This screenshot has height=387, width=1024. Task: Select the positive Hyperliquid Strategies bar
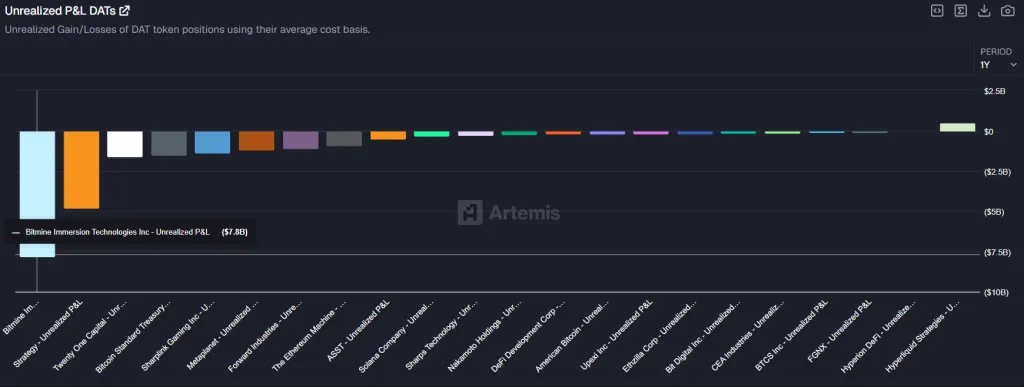[957, 127]
